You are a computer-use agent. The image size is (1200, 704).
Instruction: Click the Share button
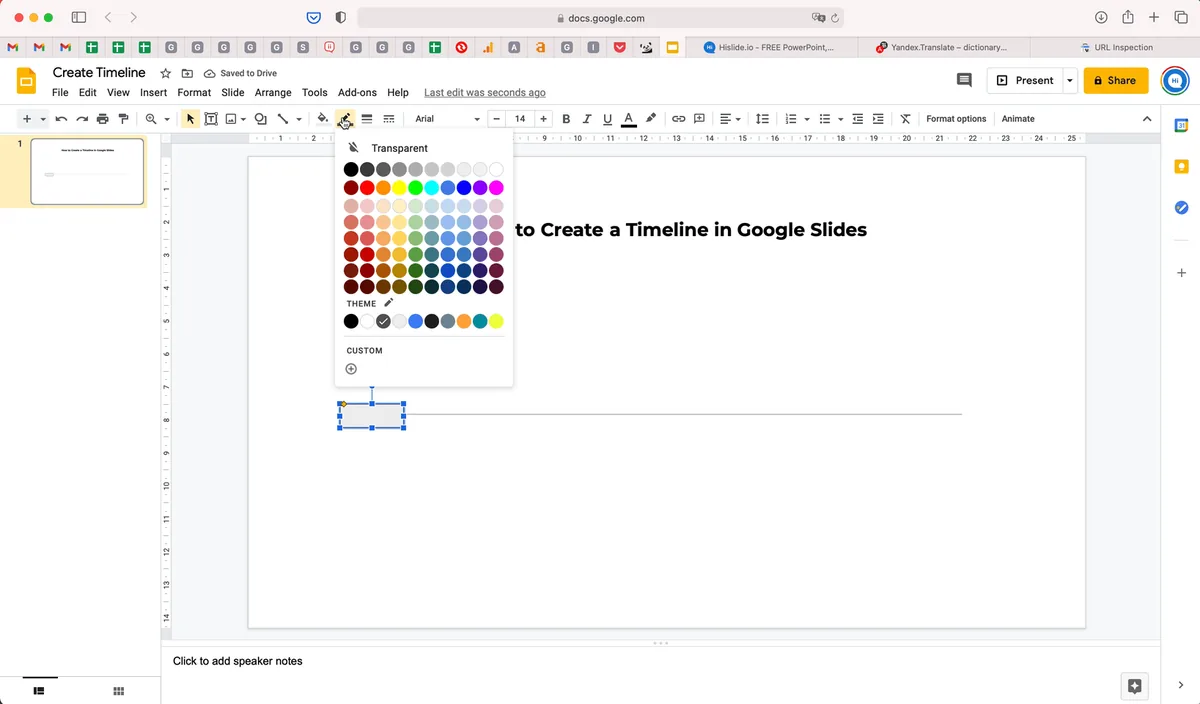point(1116,80)
